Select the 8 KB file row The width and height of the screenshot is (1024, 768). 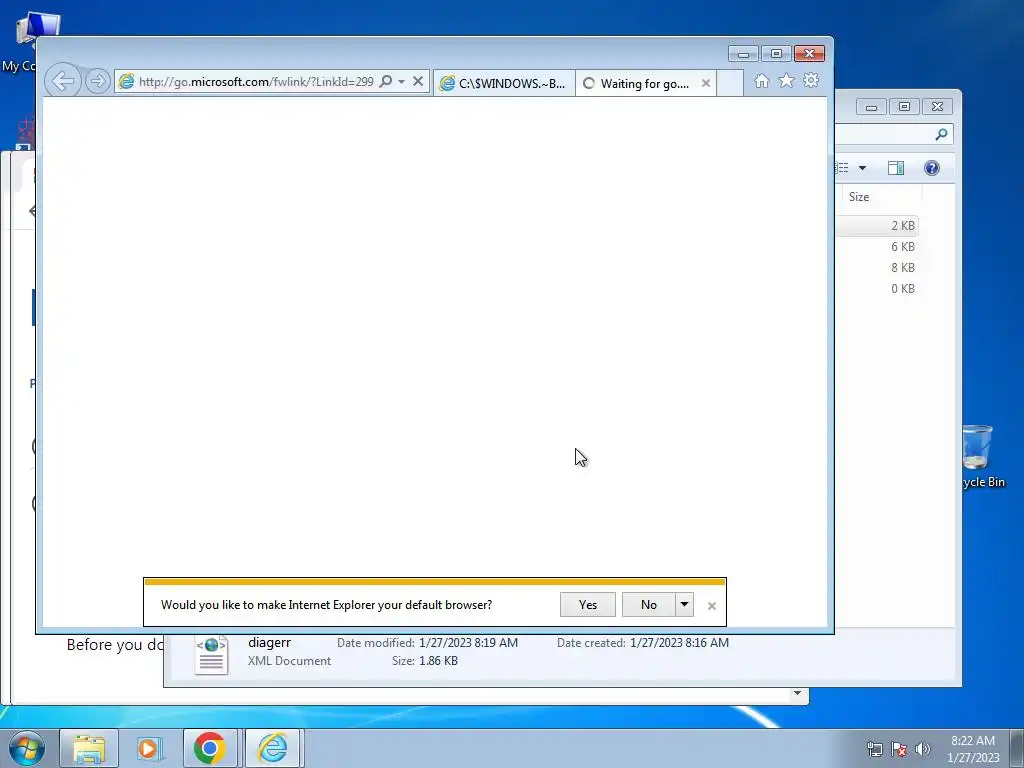[877, 268]
